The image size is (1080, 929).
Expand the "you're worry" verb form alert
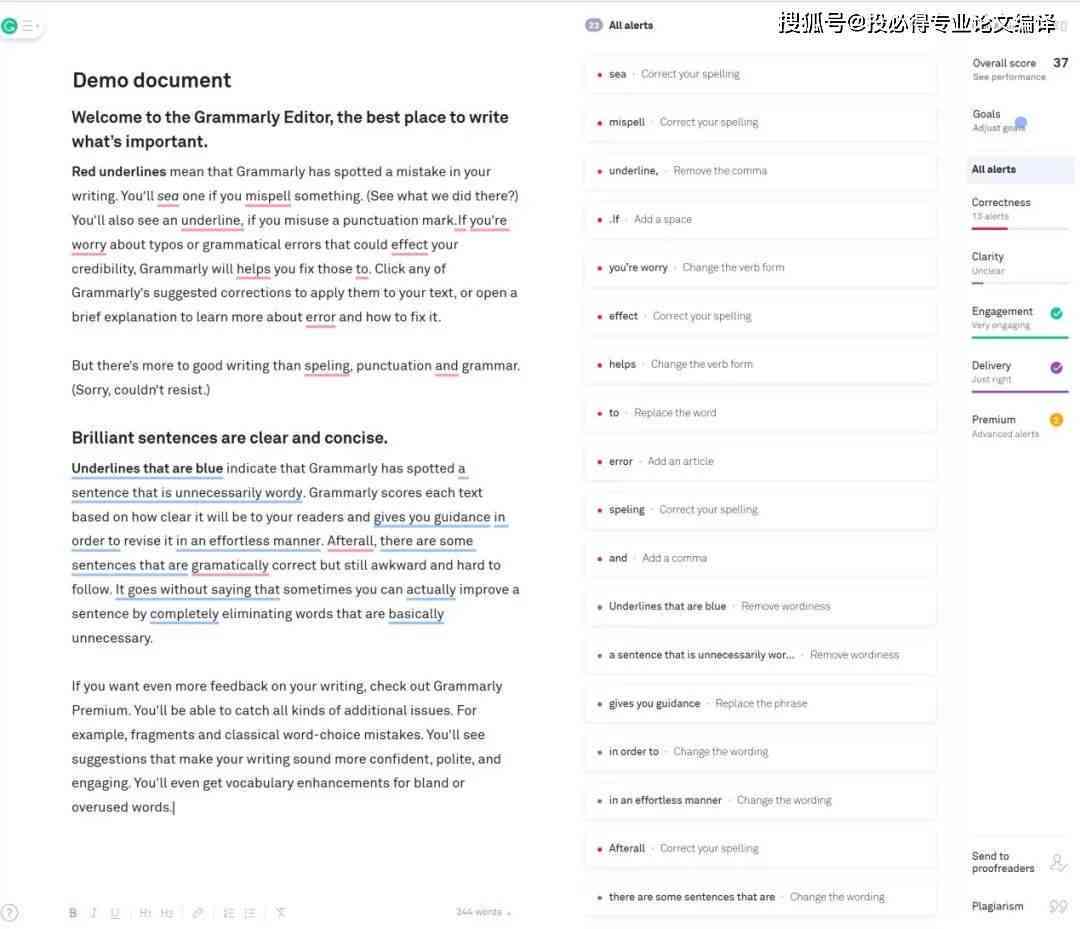click(760, 267)
